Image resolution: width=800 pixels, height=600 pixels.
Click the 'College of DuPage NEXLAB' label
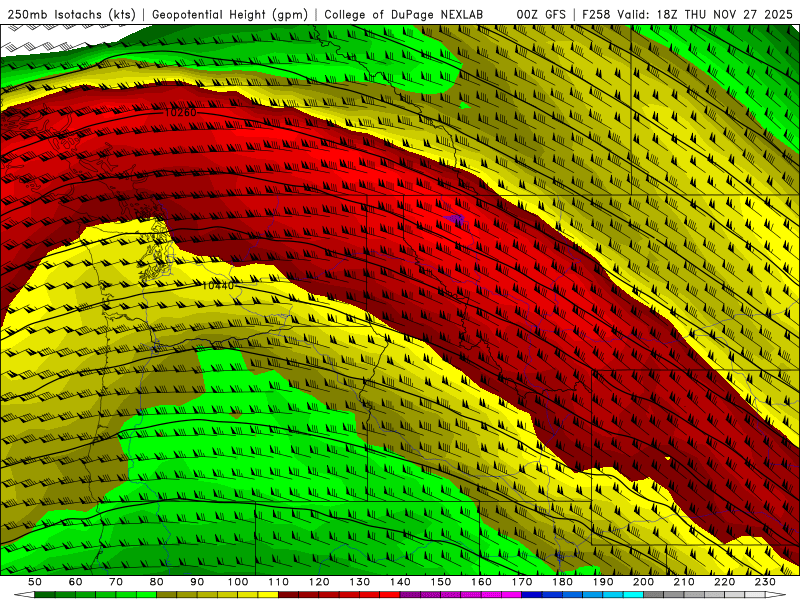(x=404, y=15)
